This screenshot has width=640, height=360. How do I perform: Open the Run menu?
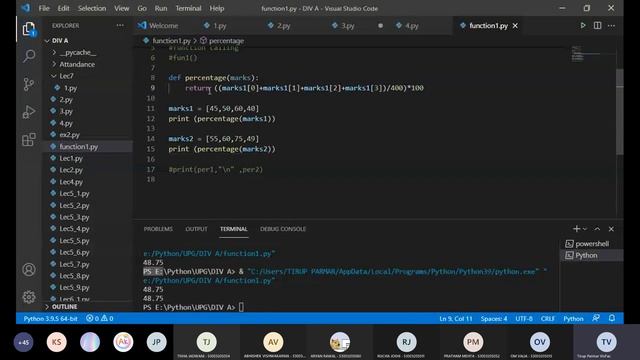point(161,8)
